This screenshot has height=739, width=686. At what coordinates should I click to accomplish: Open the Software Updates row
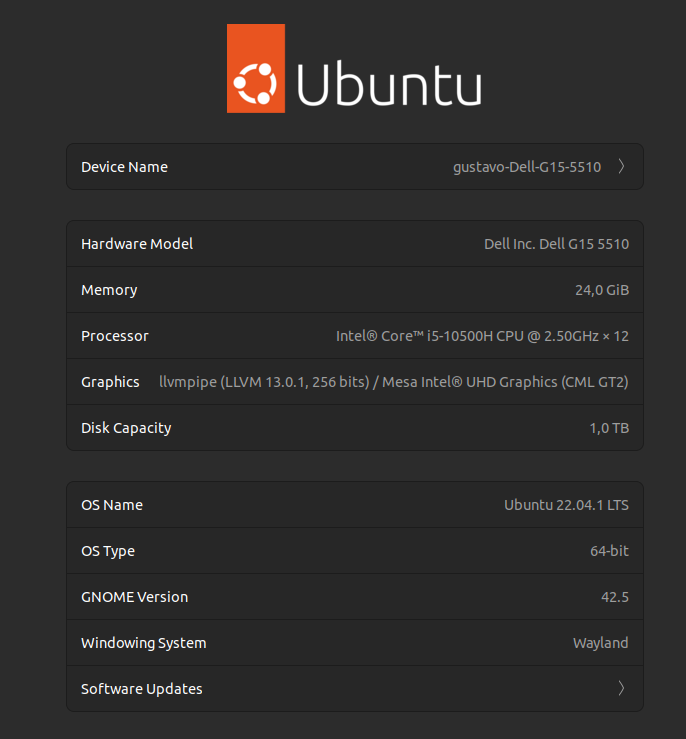click(x=355, y=689)
